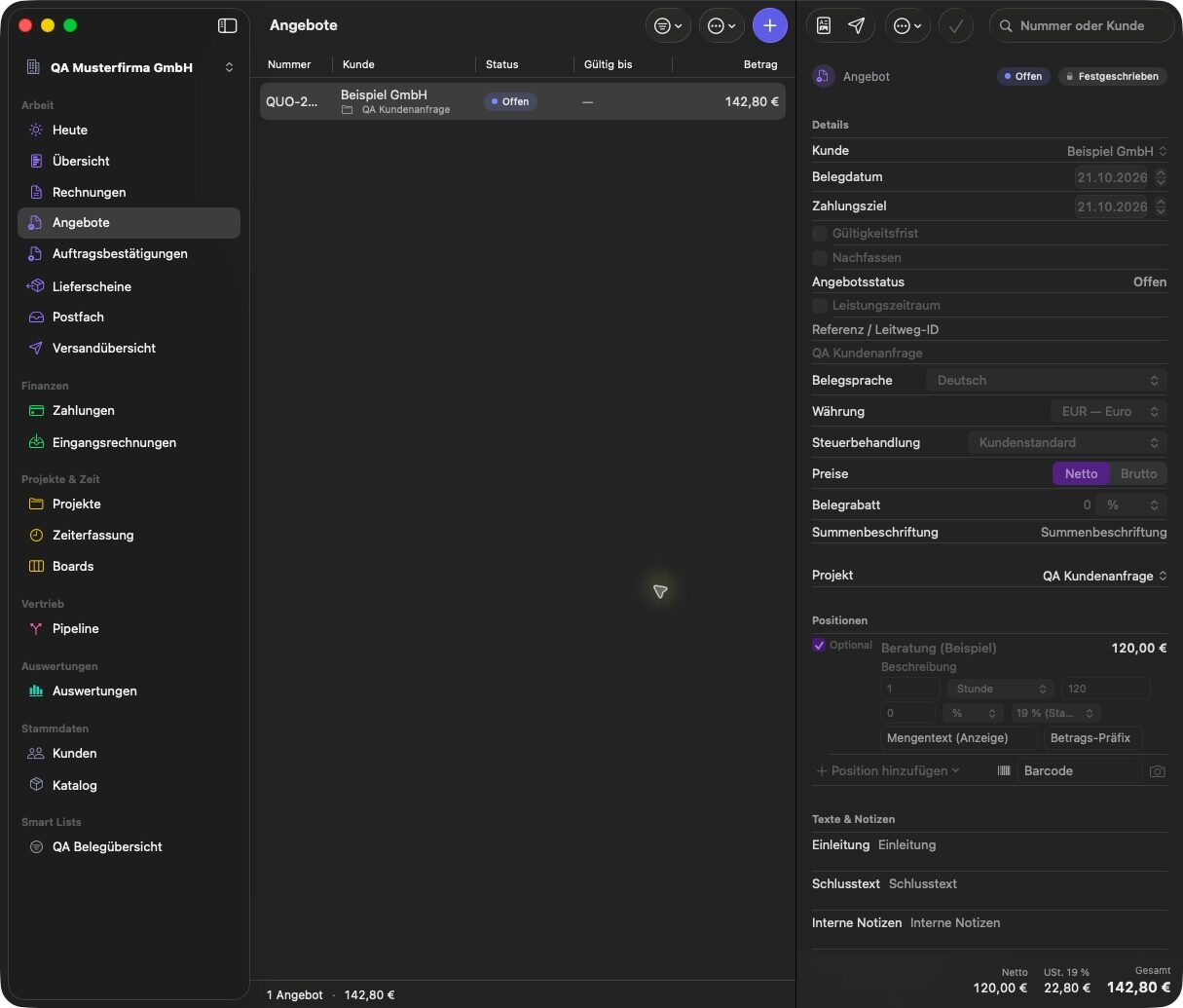Go to Auftragsbestätigungen in the sidebar
The height and width of the screenshot is (1008, 1183).
[x=129, y=254]
